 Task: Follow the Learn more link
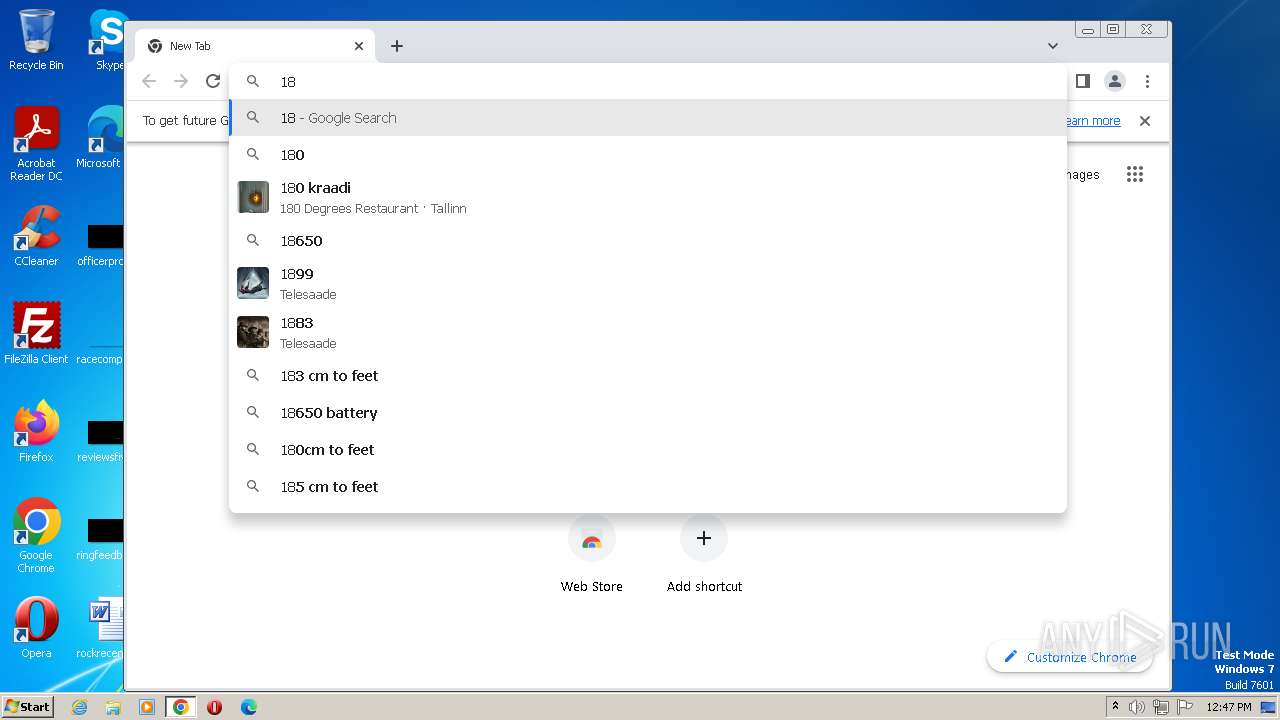tap(1092, 121)
